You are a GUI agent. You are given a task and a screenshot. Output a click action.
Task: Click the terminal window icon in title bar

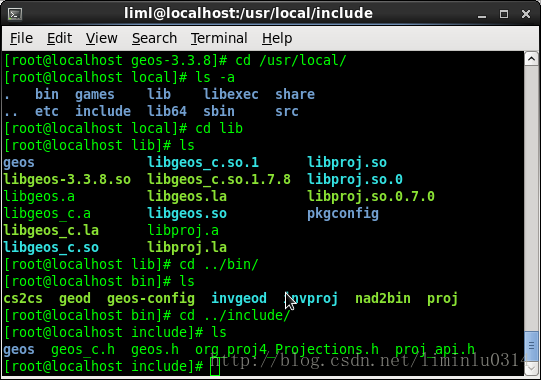point(15,14)
